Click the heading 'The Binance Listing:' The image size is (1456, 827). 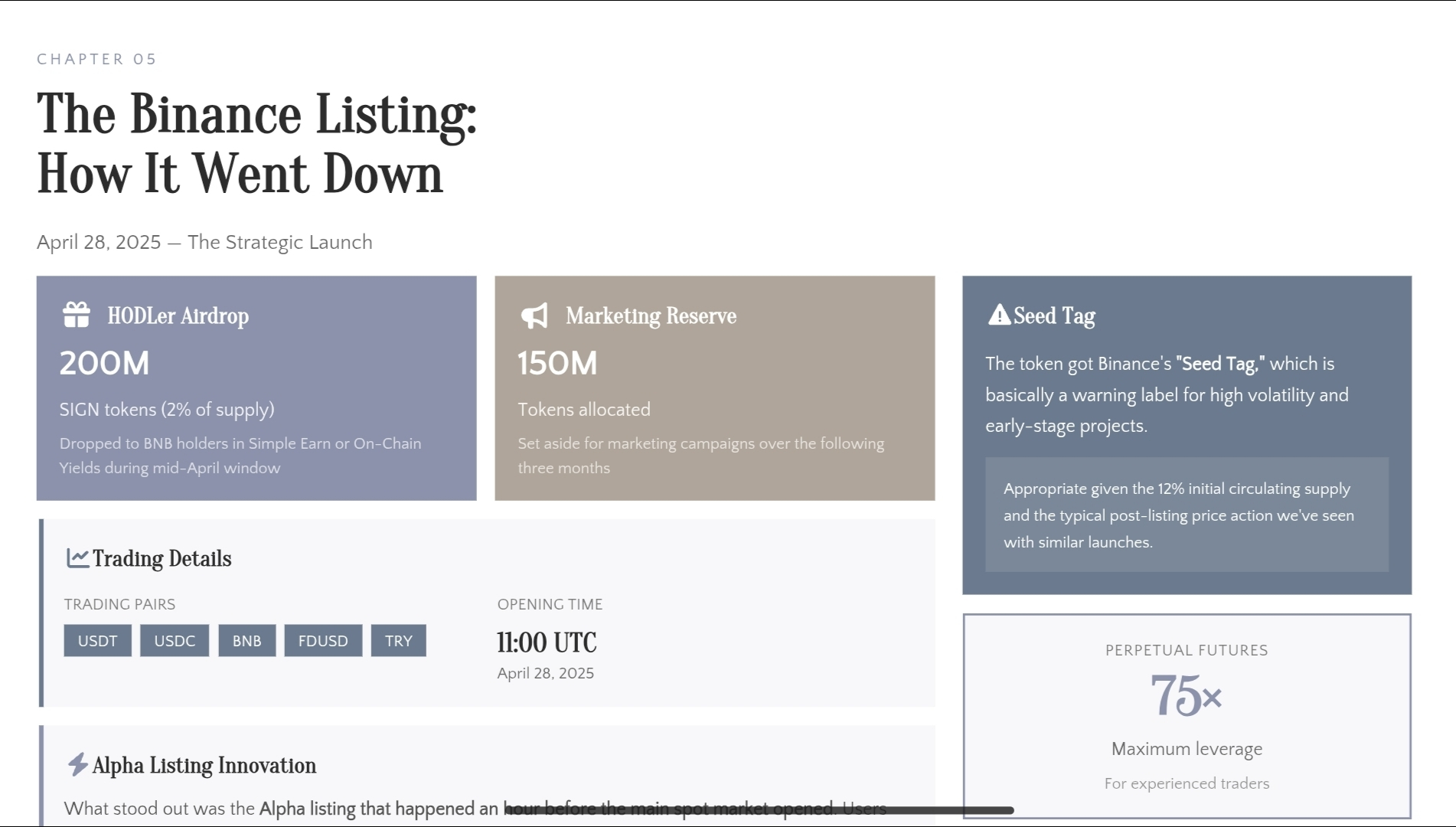click(257, 115)
